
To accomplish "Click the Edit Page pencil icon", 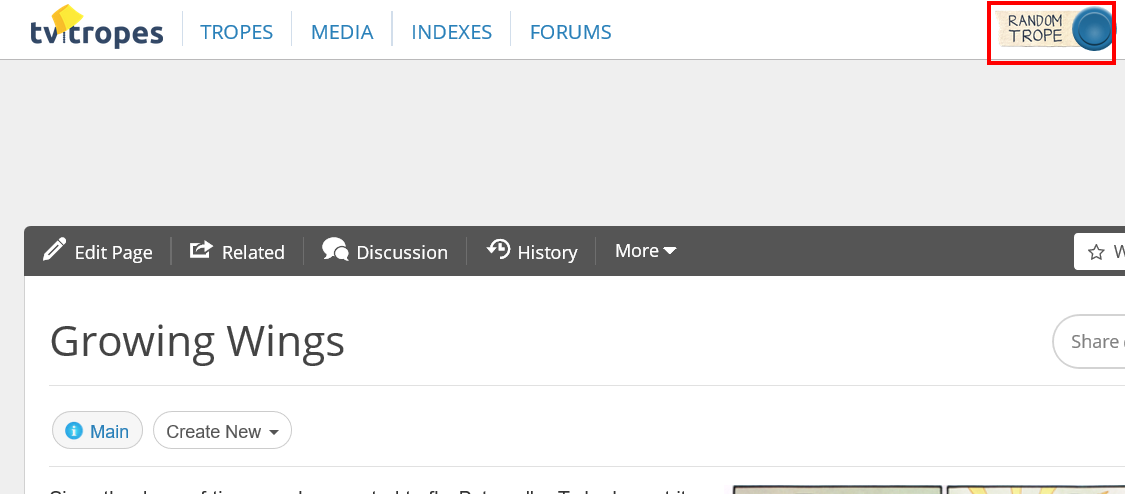I will coord(55,250).
